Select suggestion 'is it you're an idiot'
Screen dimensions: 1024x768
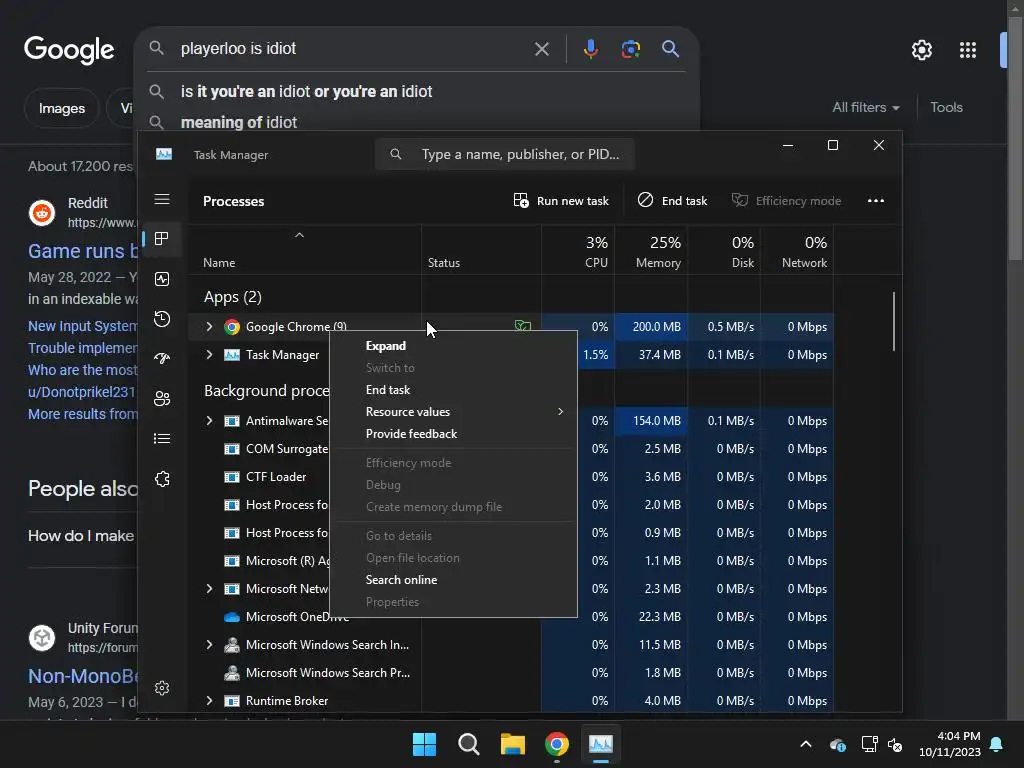(x=306, y=91)
